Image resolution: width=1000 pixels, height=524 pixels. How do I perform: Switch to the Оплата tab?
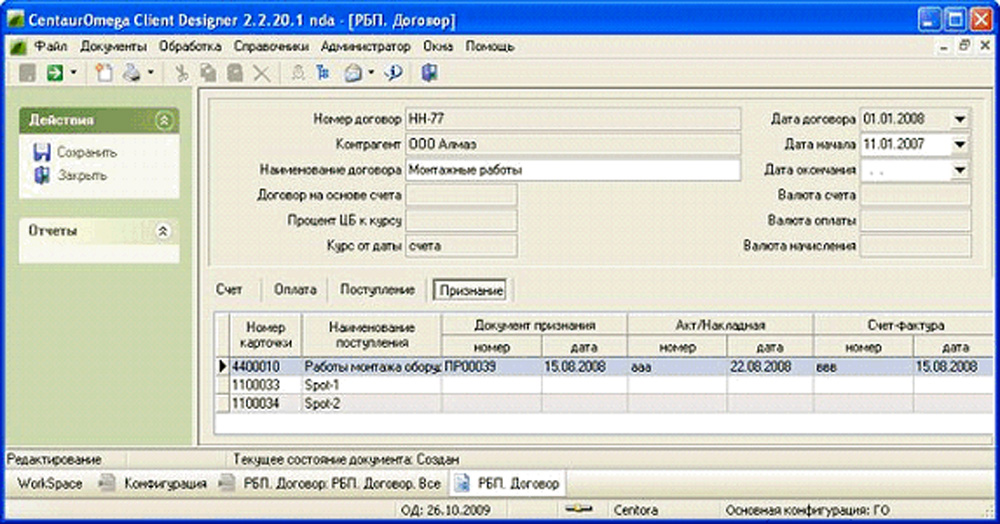295,290
